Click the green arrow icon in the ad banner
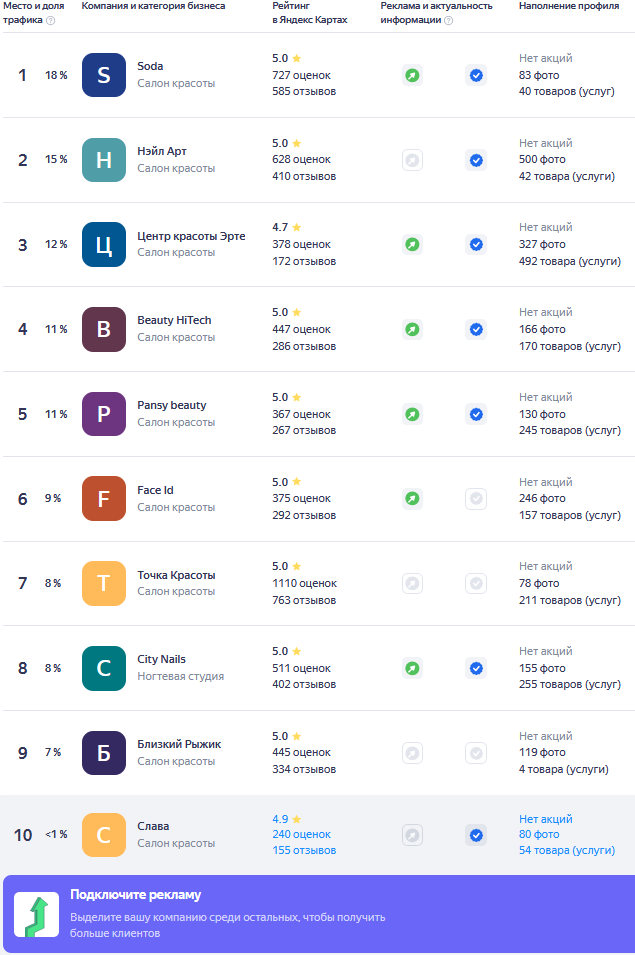635x955 pixels. 35,915
